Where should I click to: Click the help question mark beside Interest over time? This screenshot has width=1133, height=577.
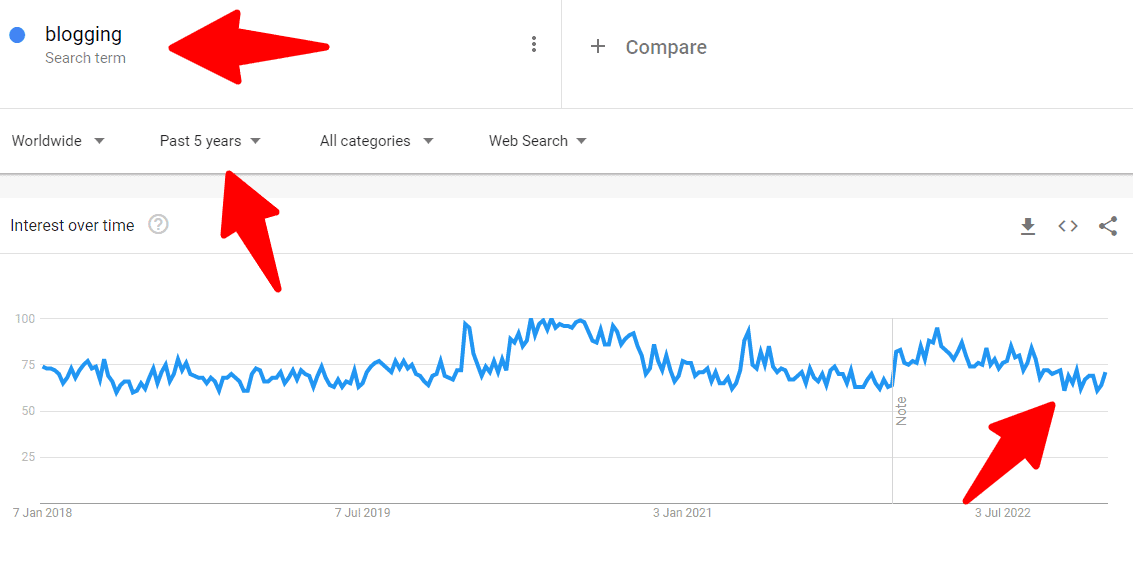158,225
